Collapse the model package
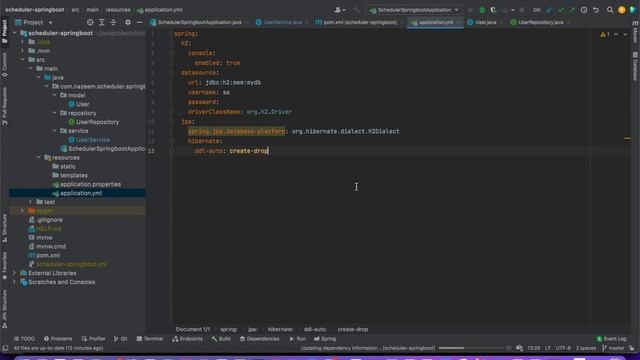The height and width of the screenshot is (360, 640). tap(54, 95)
